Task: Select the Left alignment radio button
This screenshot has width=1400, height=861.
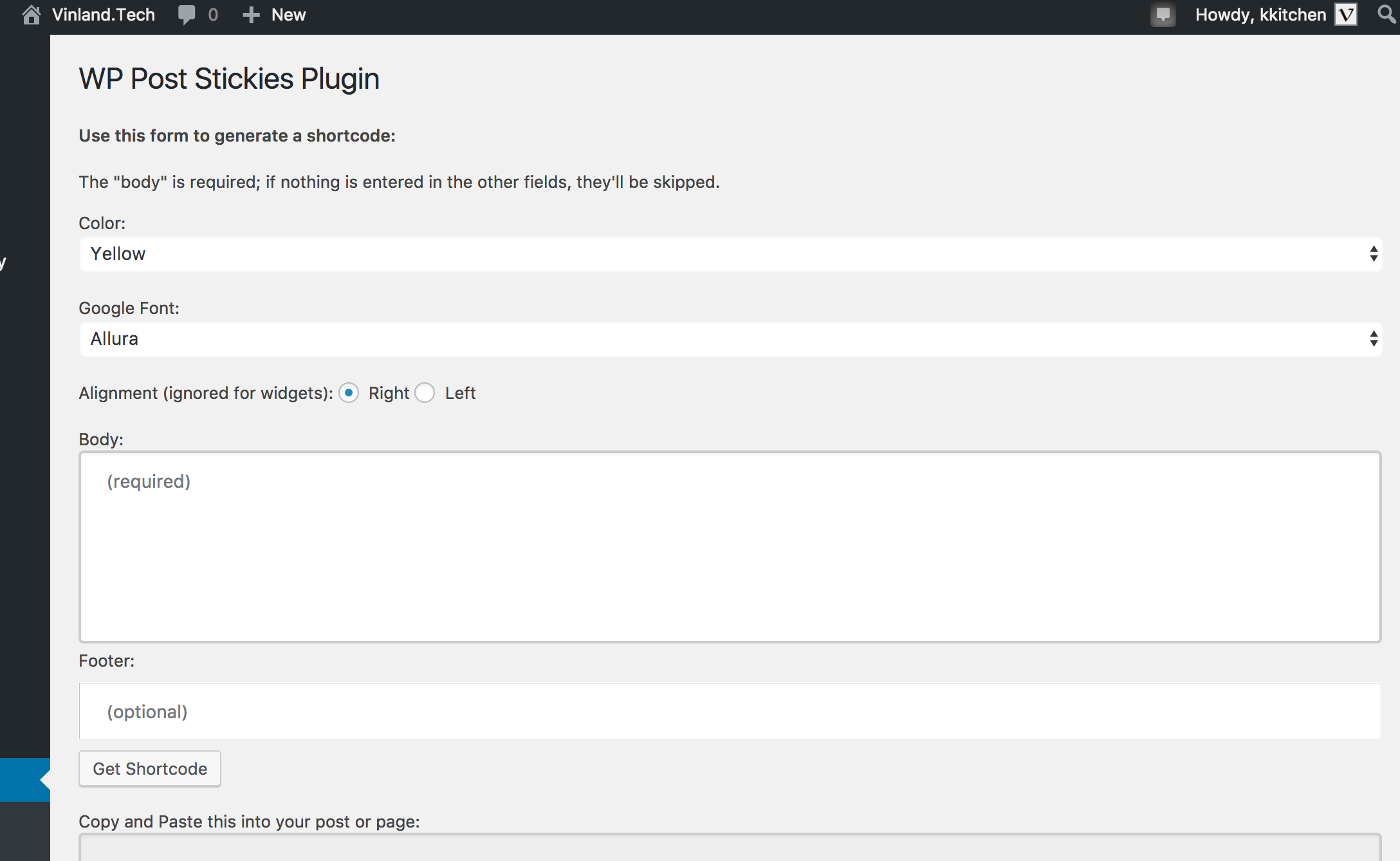Action: [425, 393]
